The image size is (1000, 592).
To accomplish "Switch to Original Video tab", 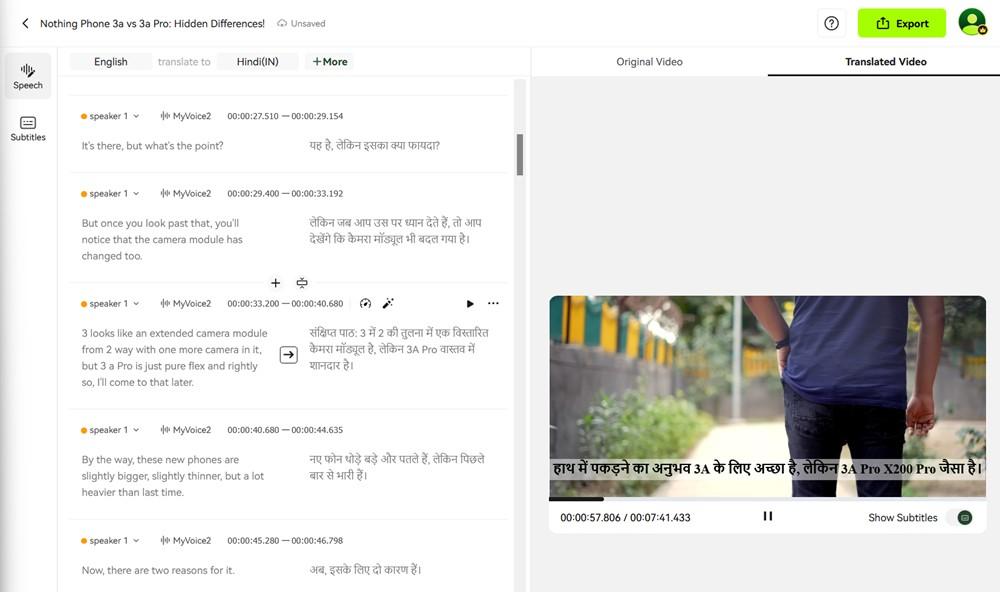I will (x=649, y=62).
